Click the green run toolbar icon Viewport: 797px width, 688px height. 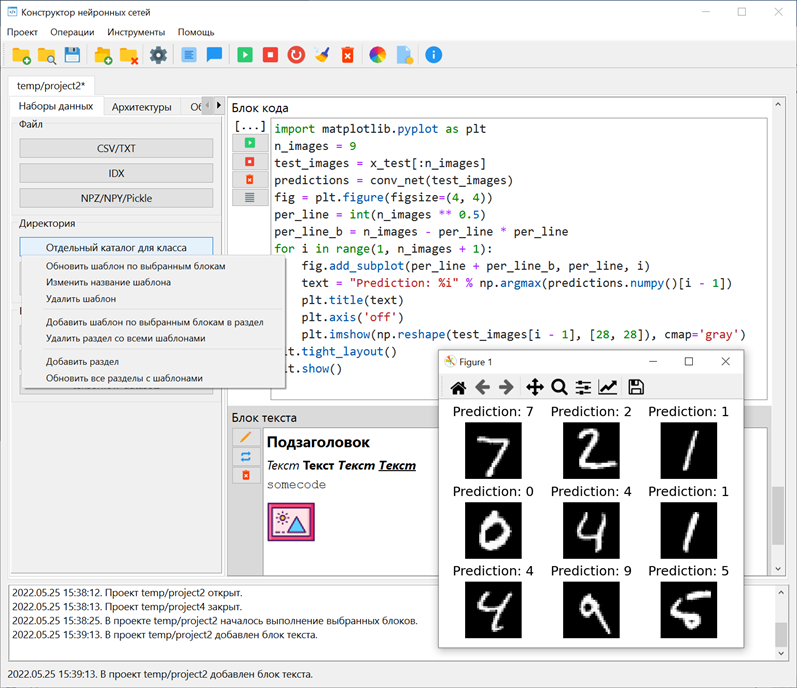(244, 55)
